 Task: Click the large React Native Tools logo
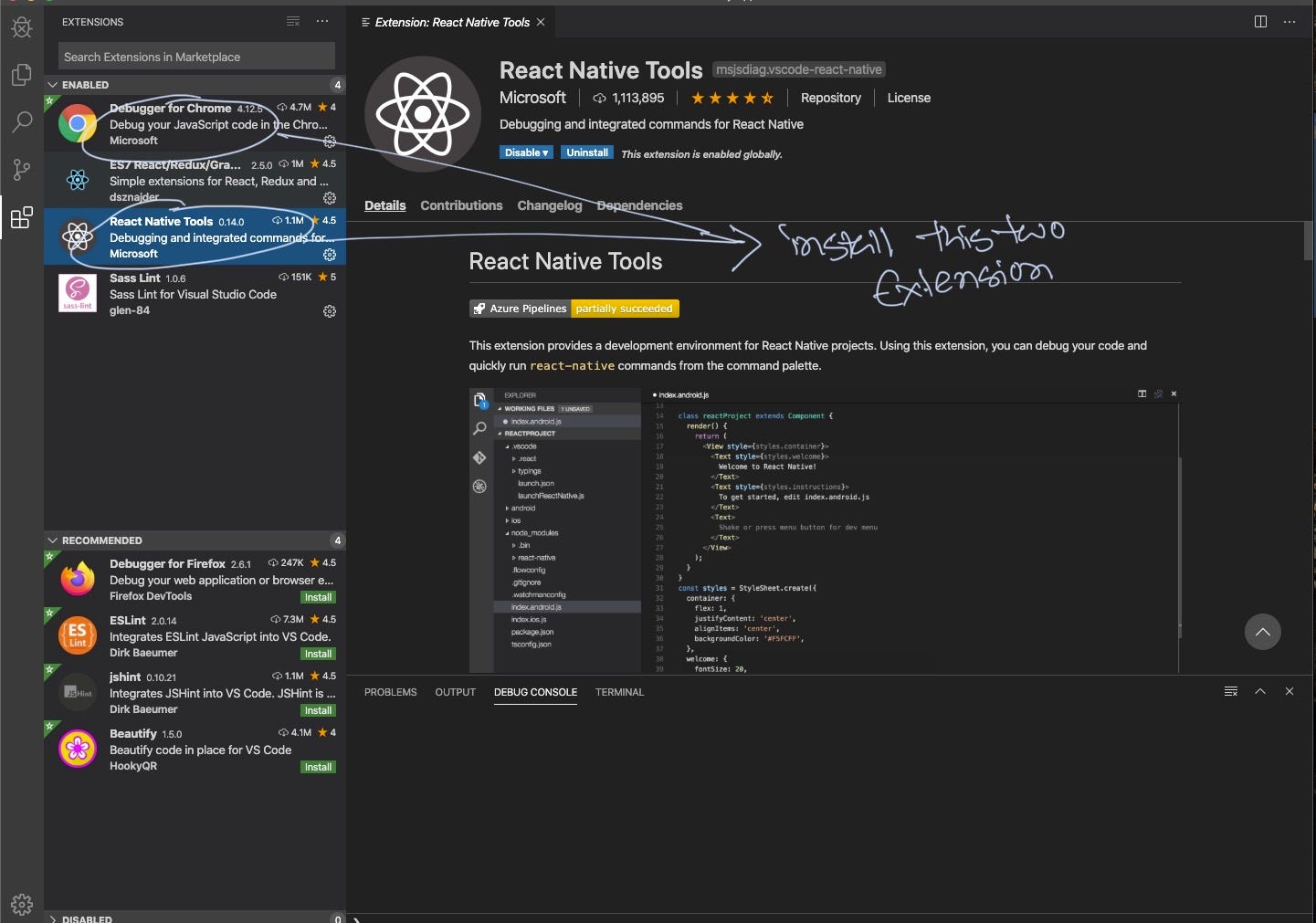(x=423, y=114)
